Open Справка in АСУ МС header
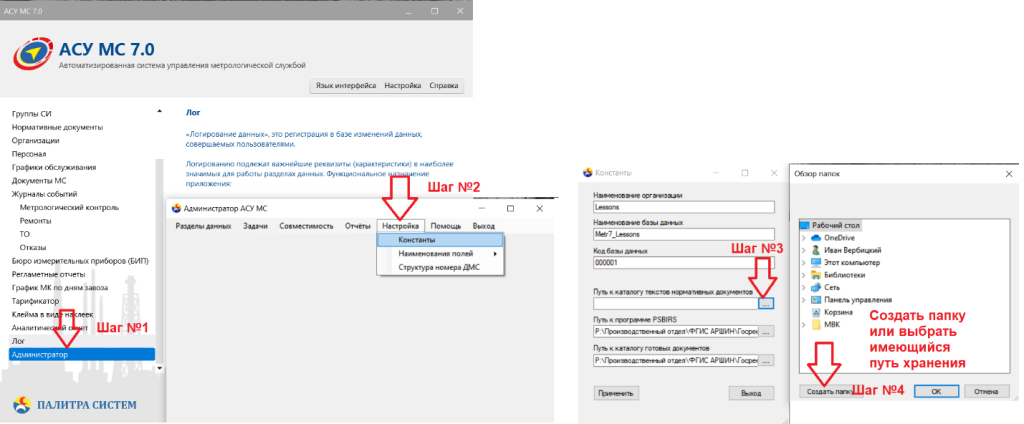This screenshot has height=424, width=1024. [x=443, y=86]
